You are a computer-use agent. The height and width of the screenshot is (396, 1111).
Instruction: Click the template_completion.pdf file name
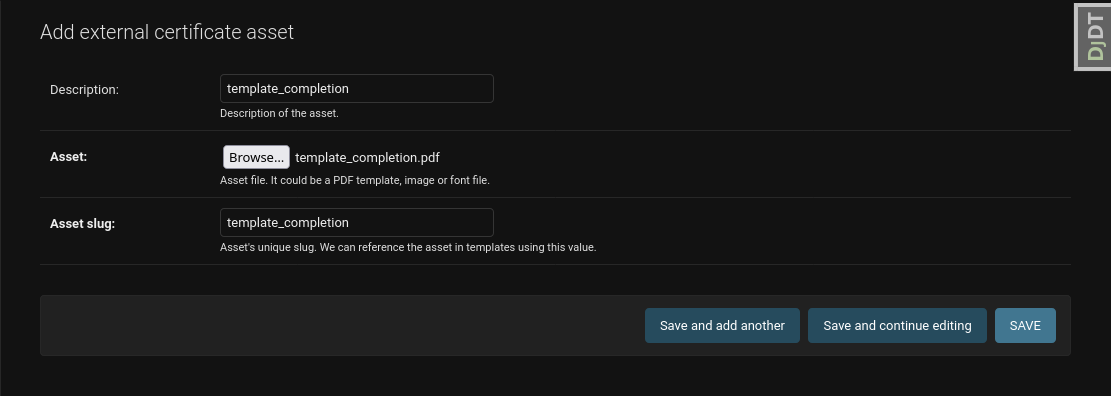point(367,157)
